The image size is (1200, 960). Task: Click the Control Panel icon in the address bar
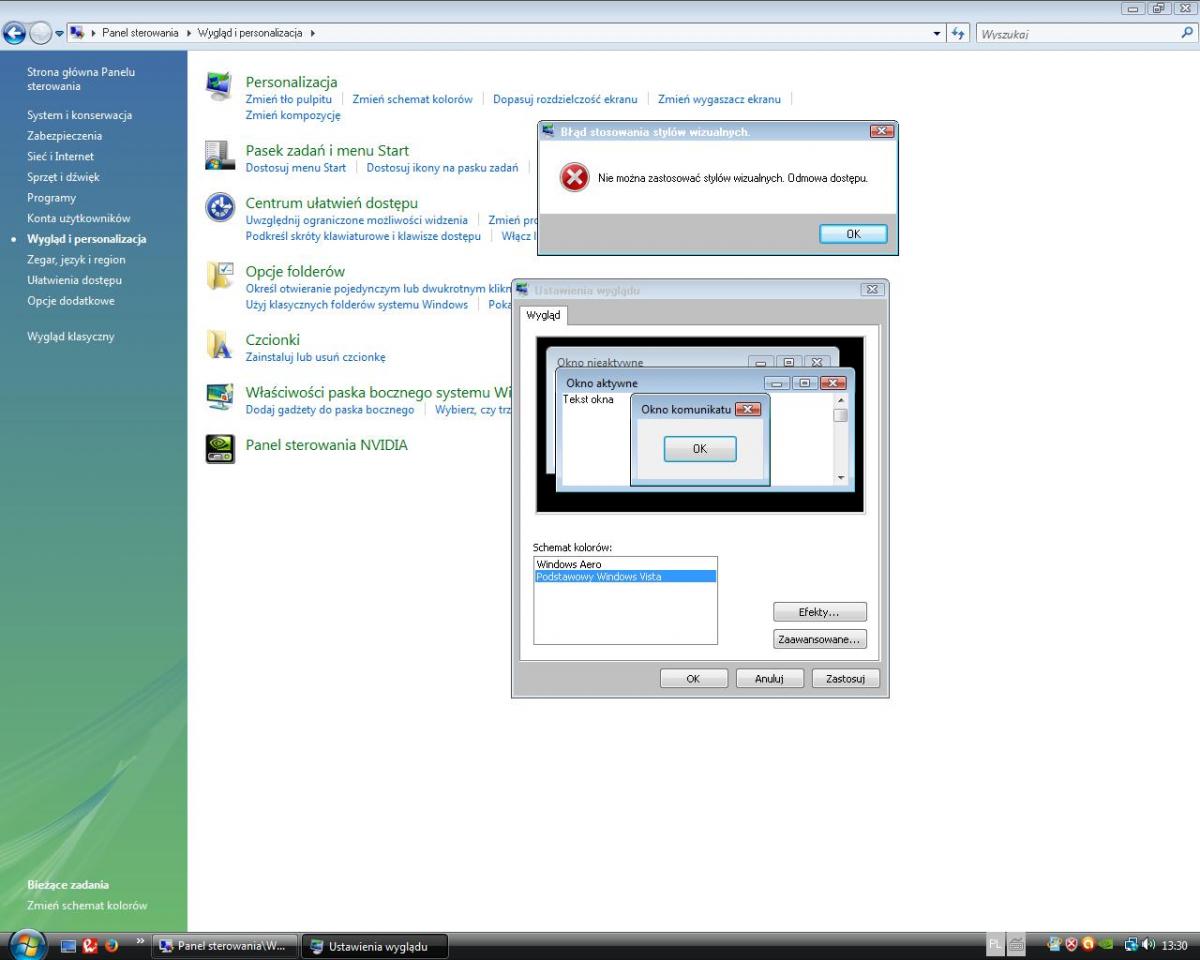(77, 33)
